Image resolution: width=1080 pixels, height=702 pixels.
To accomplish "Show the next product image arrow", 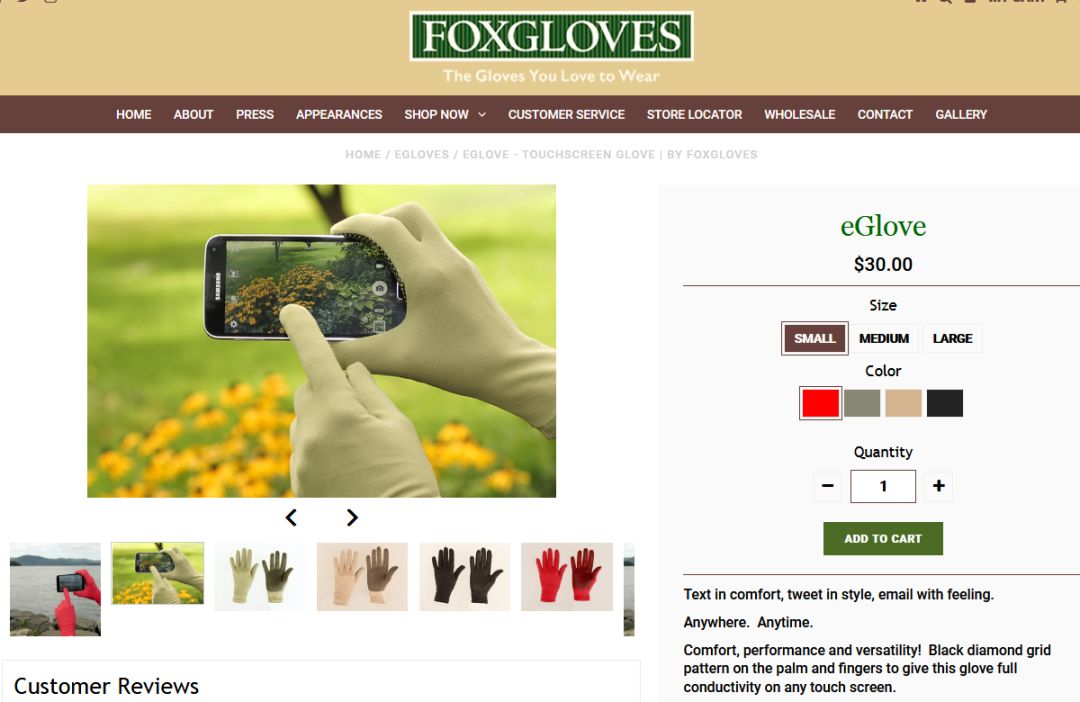I will pyautogui.click(x=352, y=517).
